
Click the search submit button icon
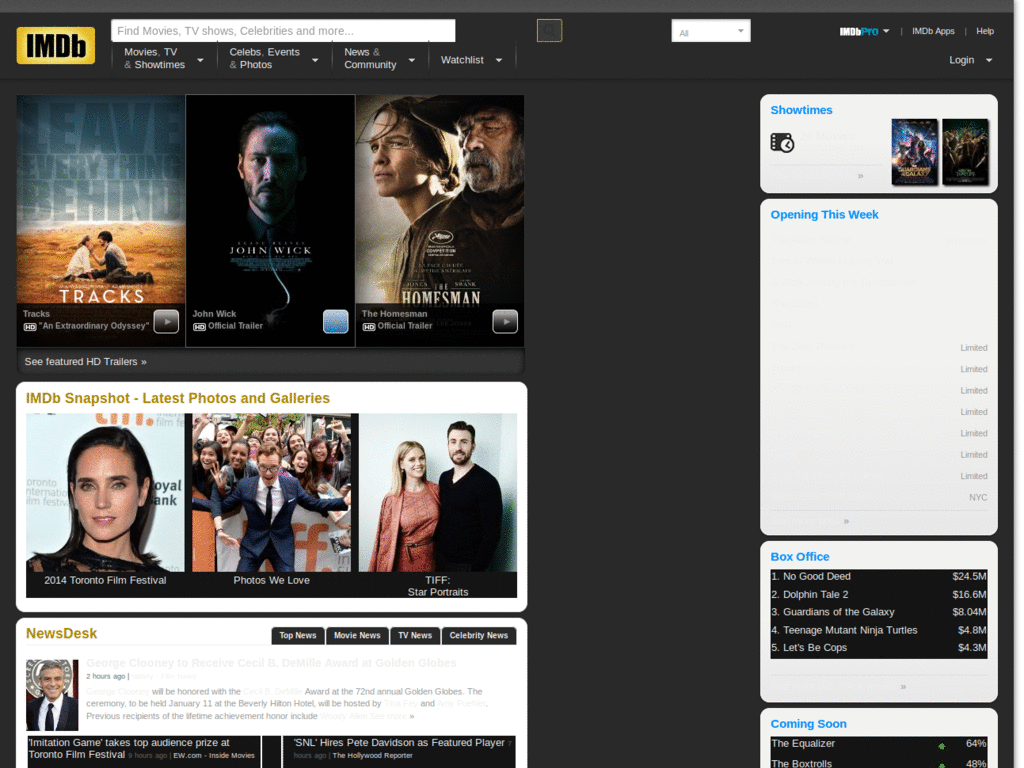click(x=549, y=31)
